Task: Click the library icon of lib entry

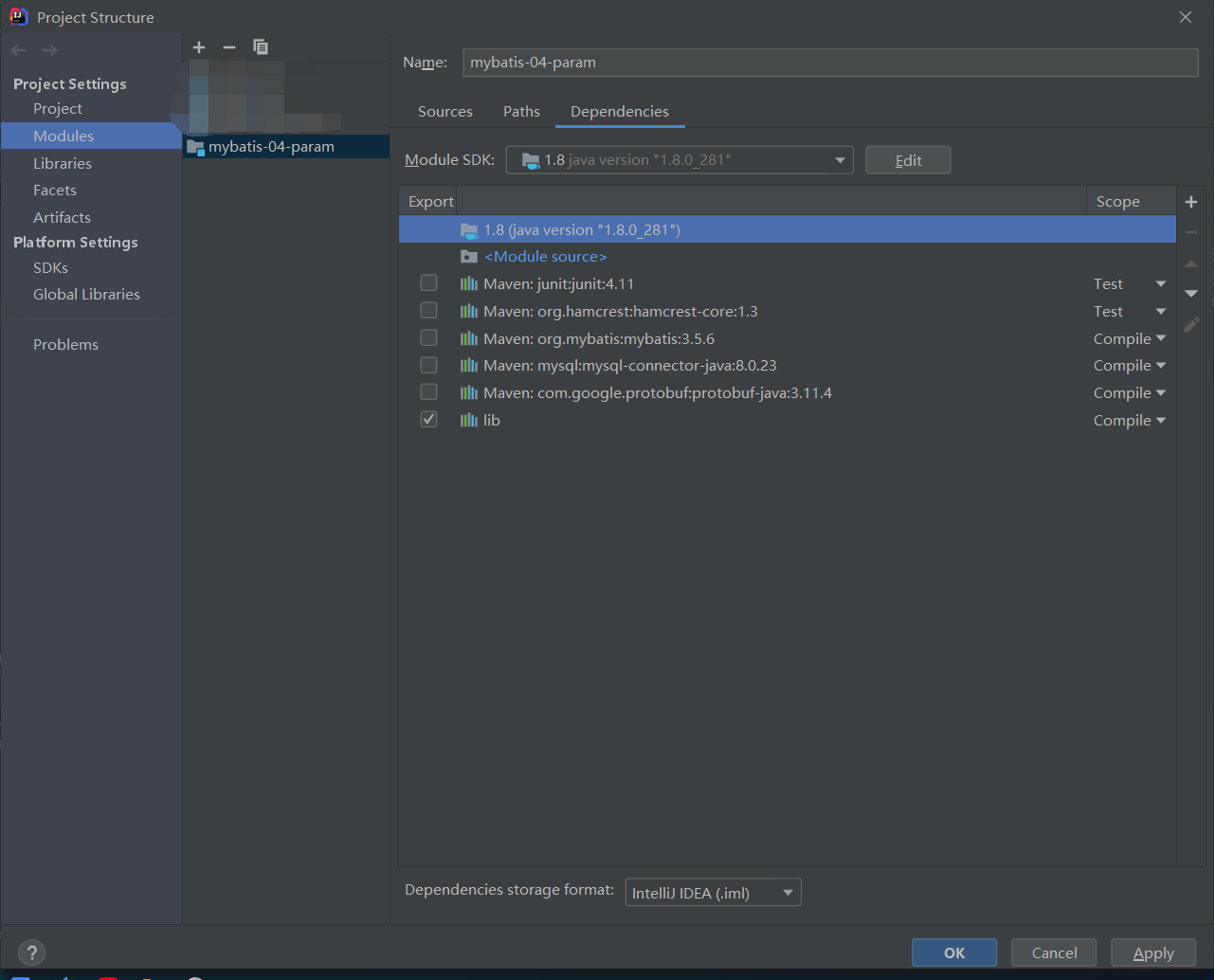Action: pyautogui.click(x=469, y=420)
